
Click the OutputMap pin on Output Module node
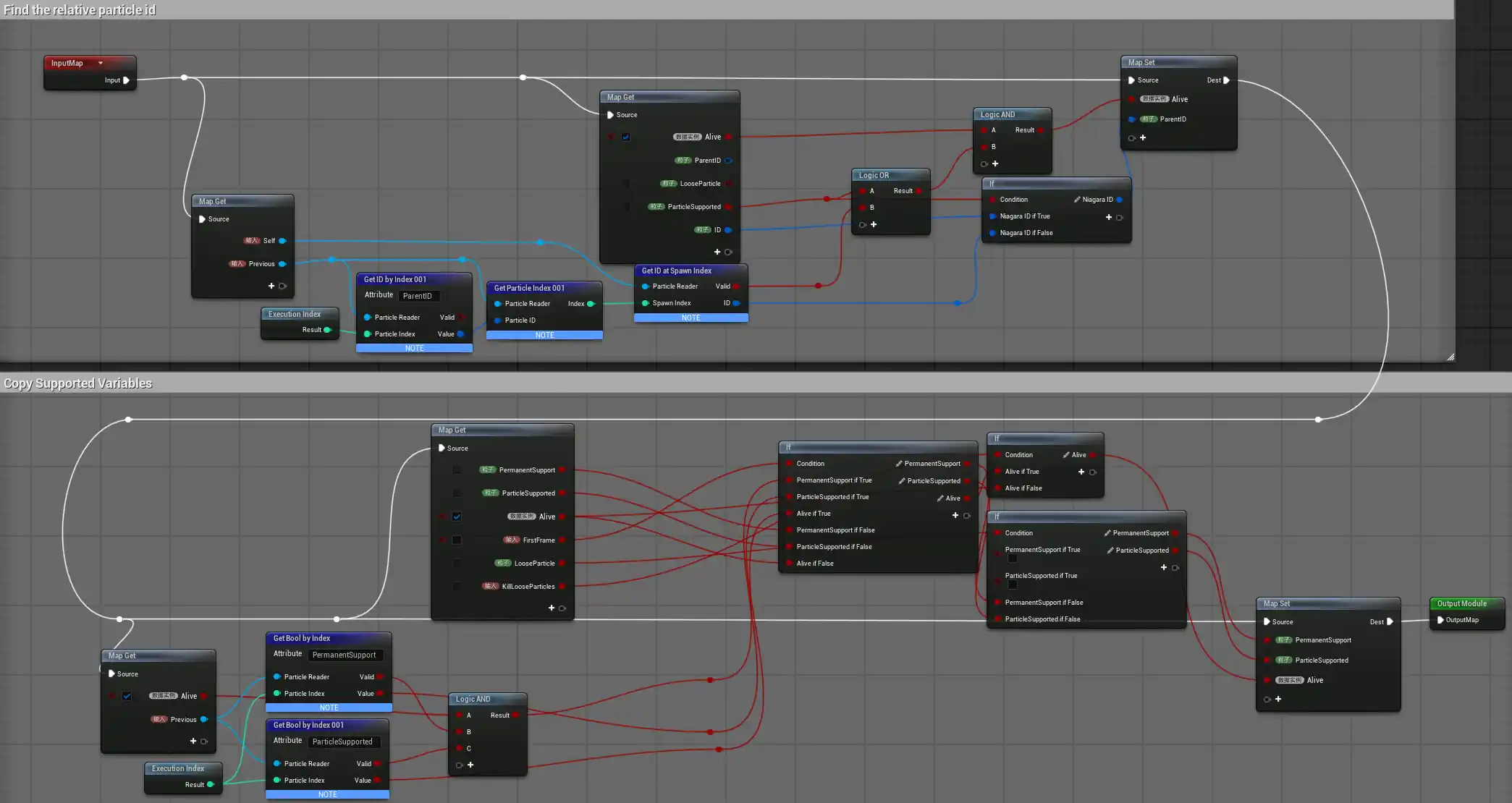point(1440,620)
